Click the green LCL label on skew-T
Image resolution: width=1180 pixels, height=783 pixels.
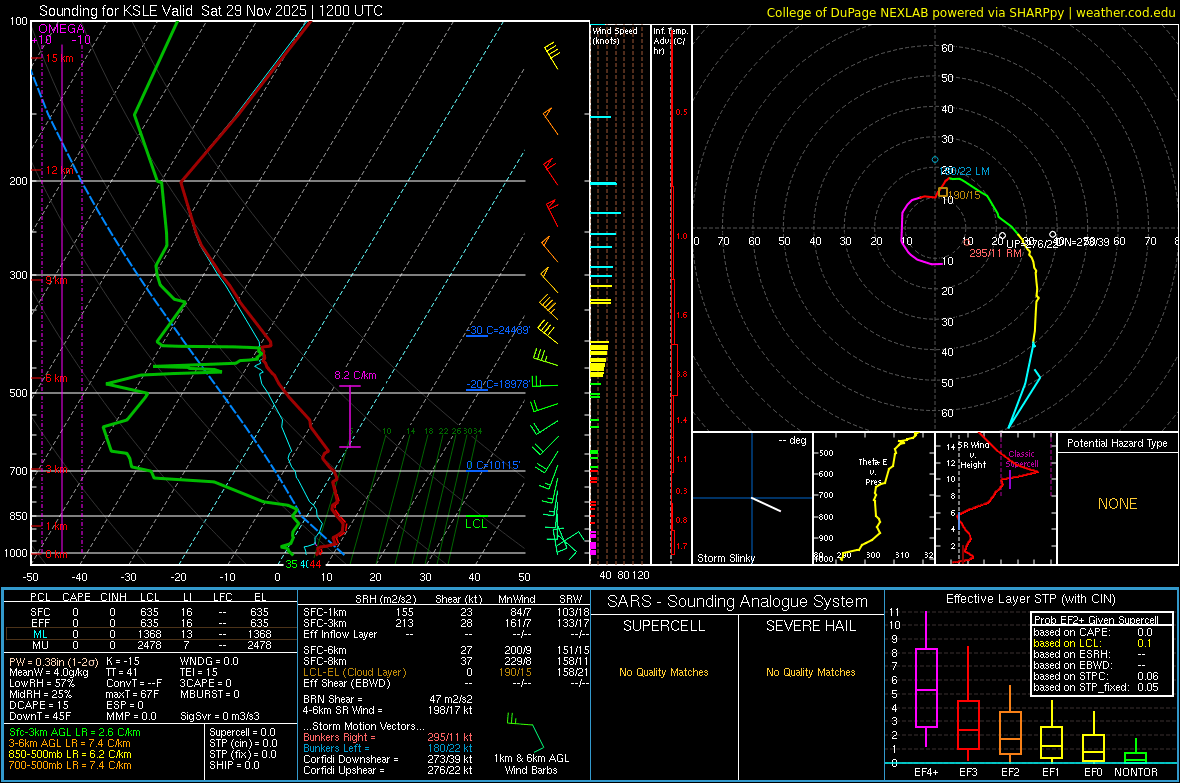(x=476, y=523)
